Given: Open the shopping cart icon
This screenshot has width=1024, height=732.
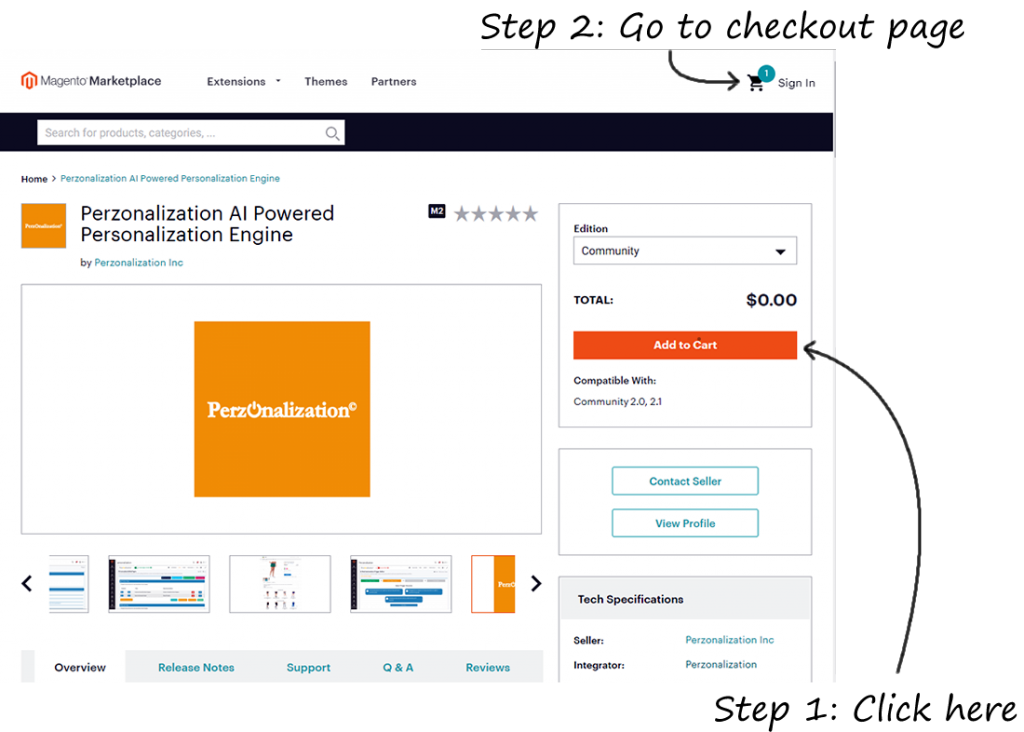Looking at the screenshot, I should 756,83.
